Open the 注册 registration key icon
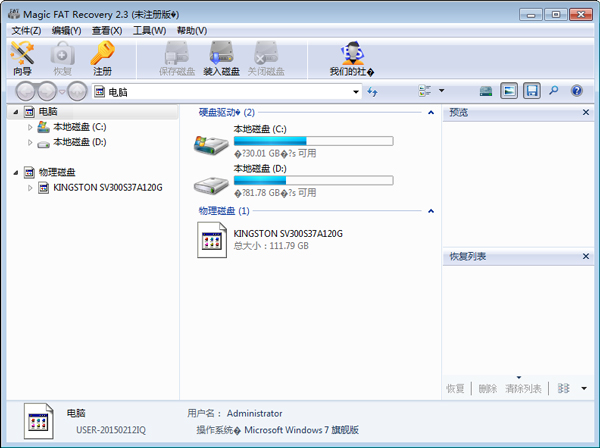Viewport: 600px width, 448px height. click(x=102, y=59)
